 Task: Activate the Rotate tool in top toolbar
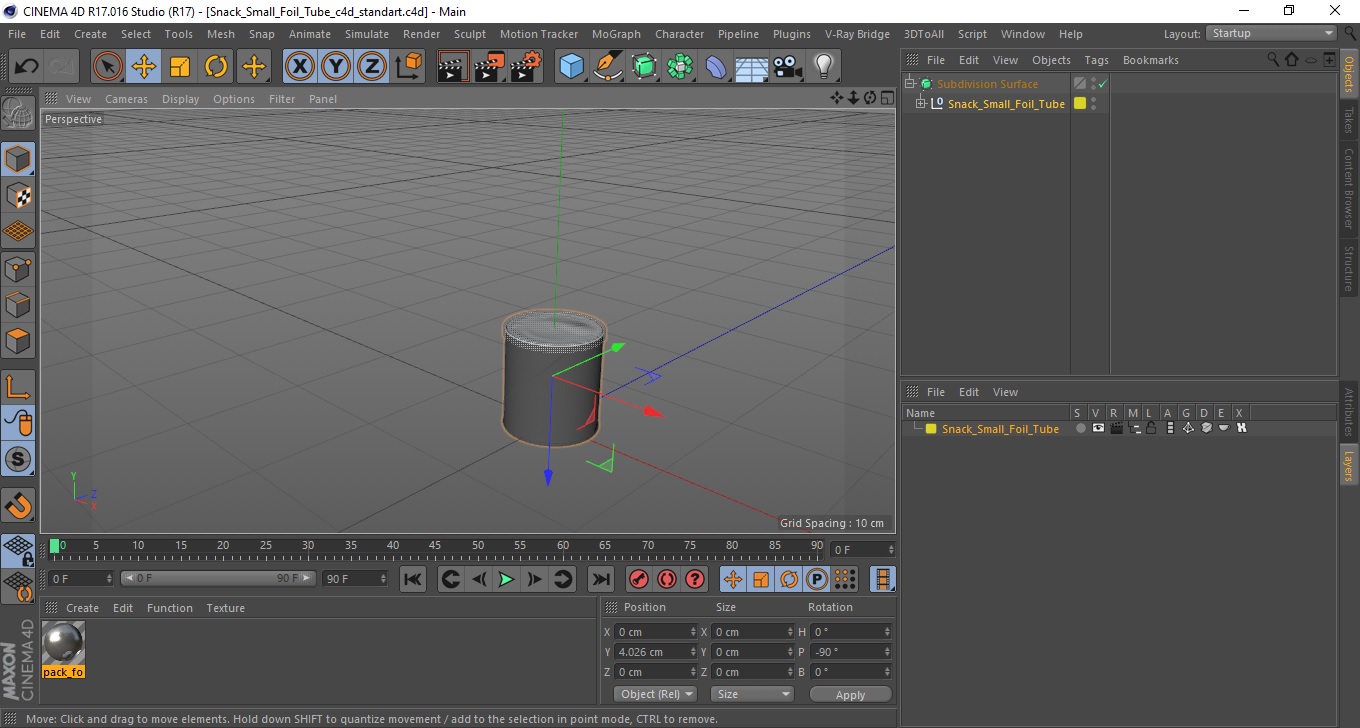click(216, 67)
